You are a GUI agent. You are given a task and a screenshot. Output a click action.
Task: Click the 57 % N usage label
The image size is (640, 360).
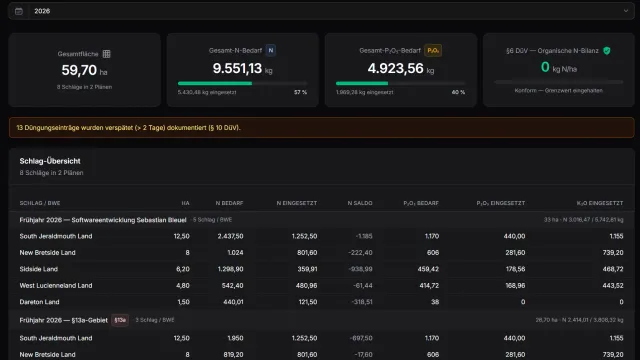(x=300, y=92)
